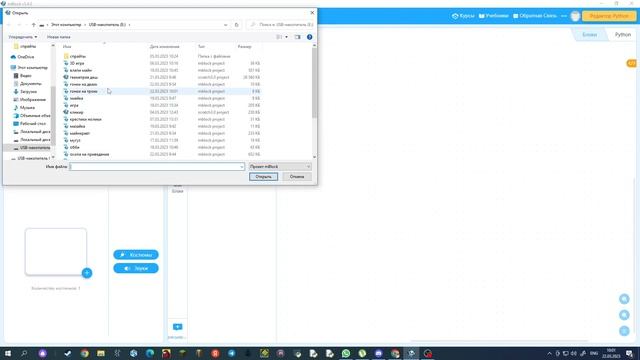Open the Костюмы button
This screenshot has width=640, height=360.
point(136,255)
